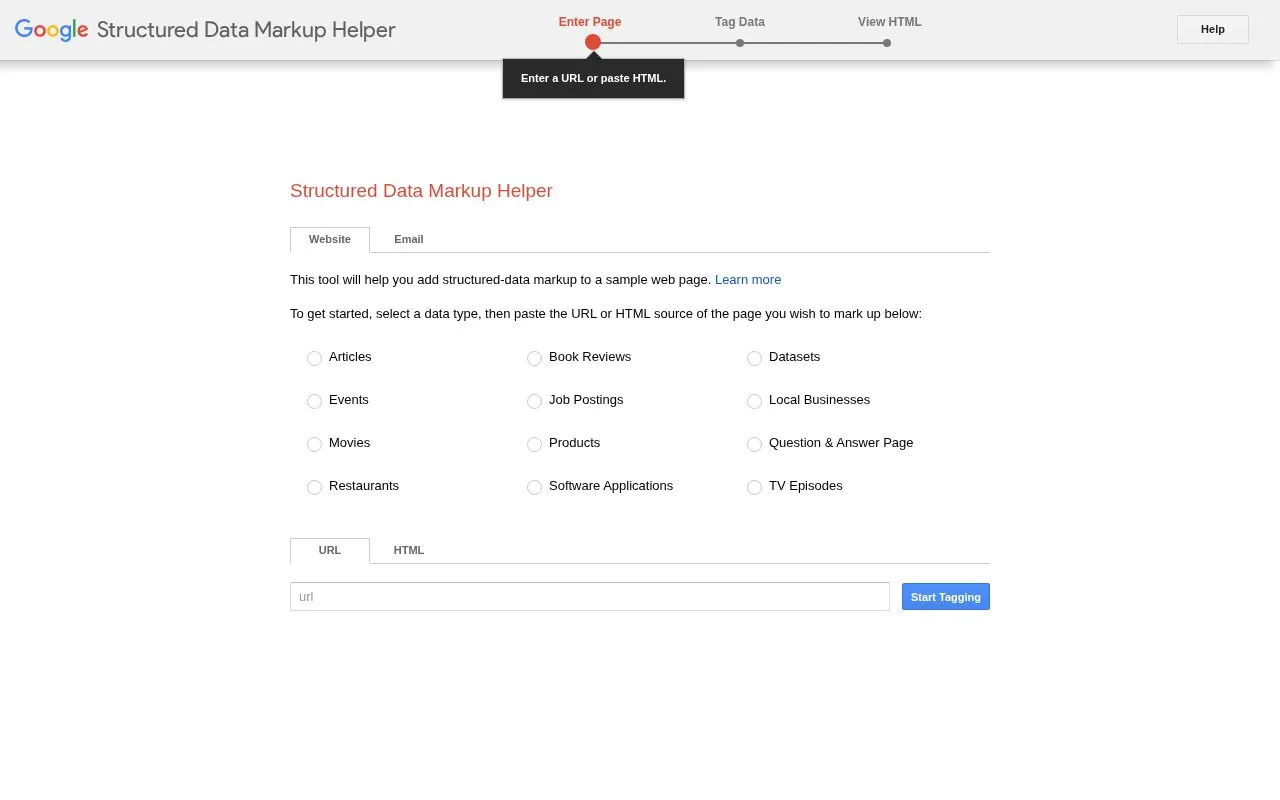
Task: Choose the Job Postings option
Action: [x=534, y=401]
